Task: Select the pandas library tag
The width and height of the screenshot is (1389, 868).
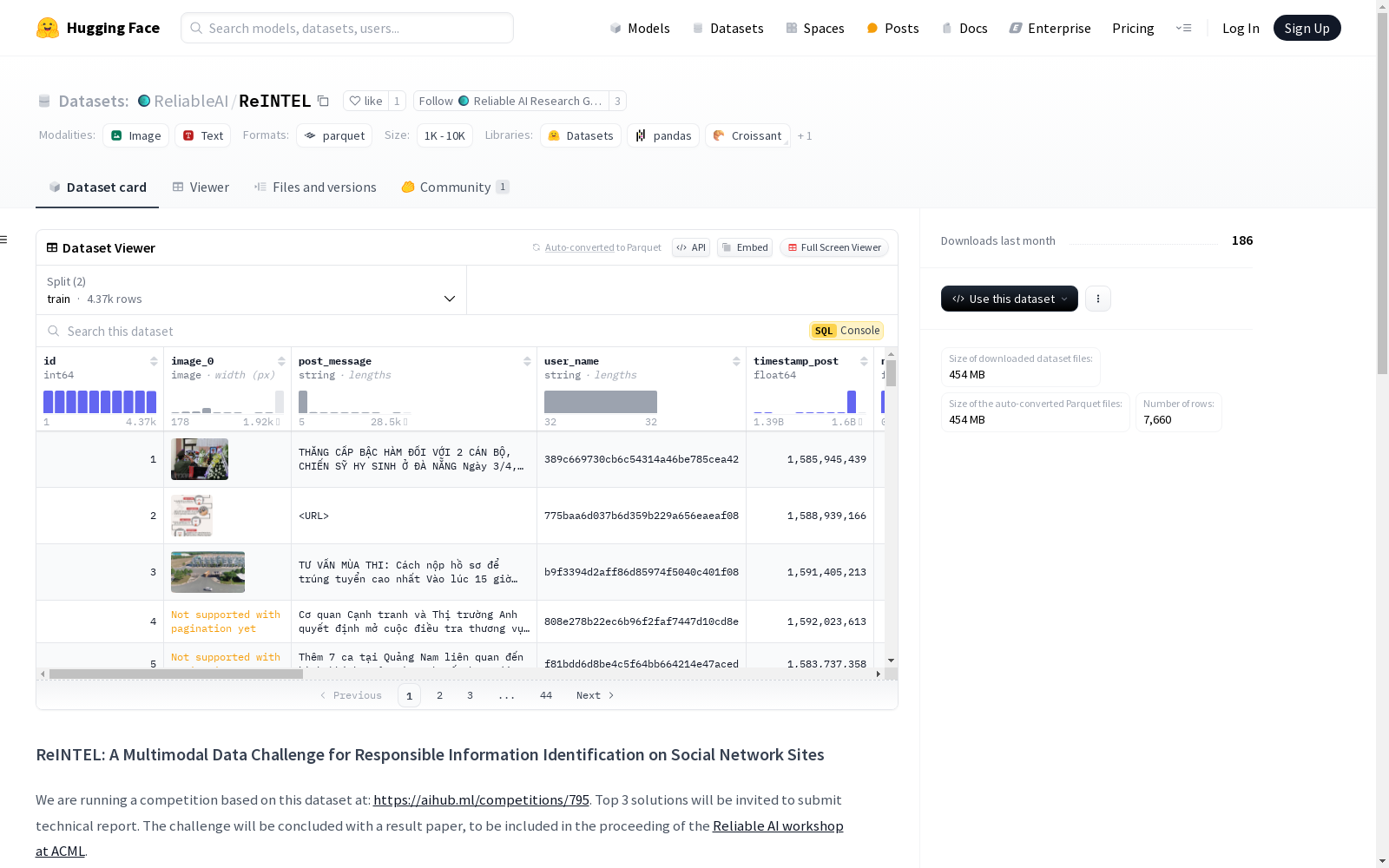Action: pos(663,135)
